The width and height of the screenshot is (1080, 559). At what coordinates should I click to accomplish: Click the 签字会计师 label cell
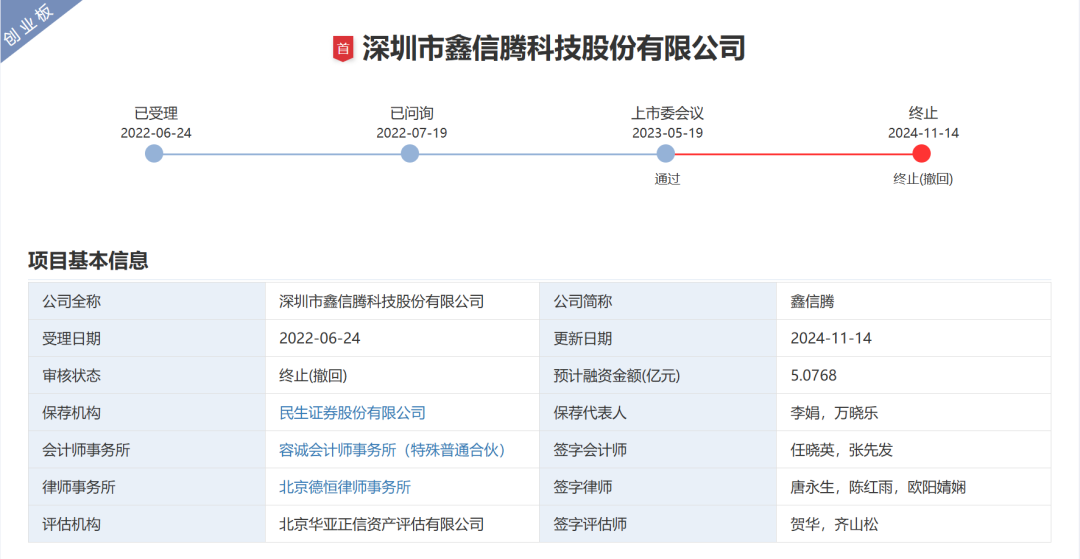click(x=658, y=450)
